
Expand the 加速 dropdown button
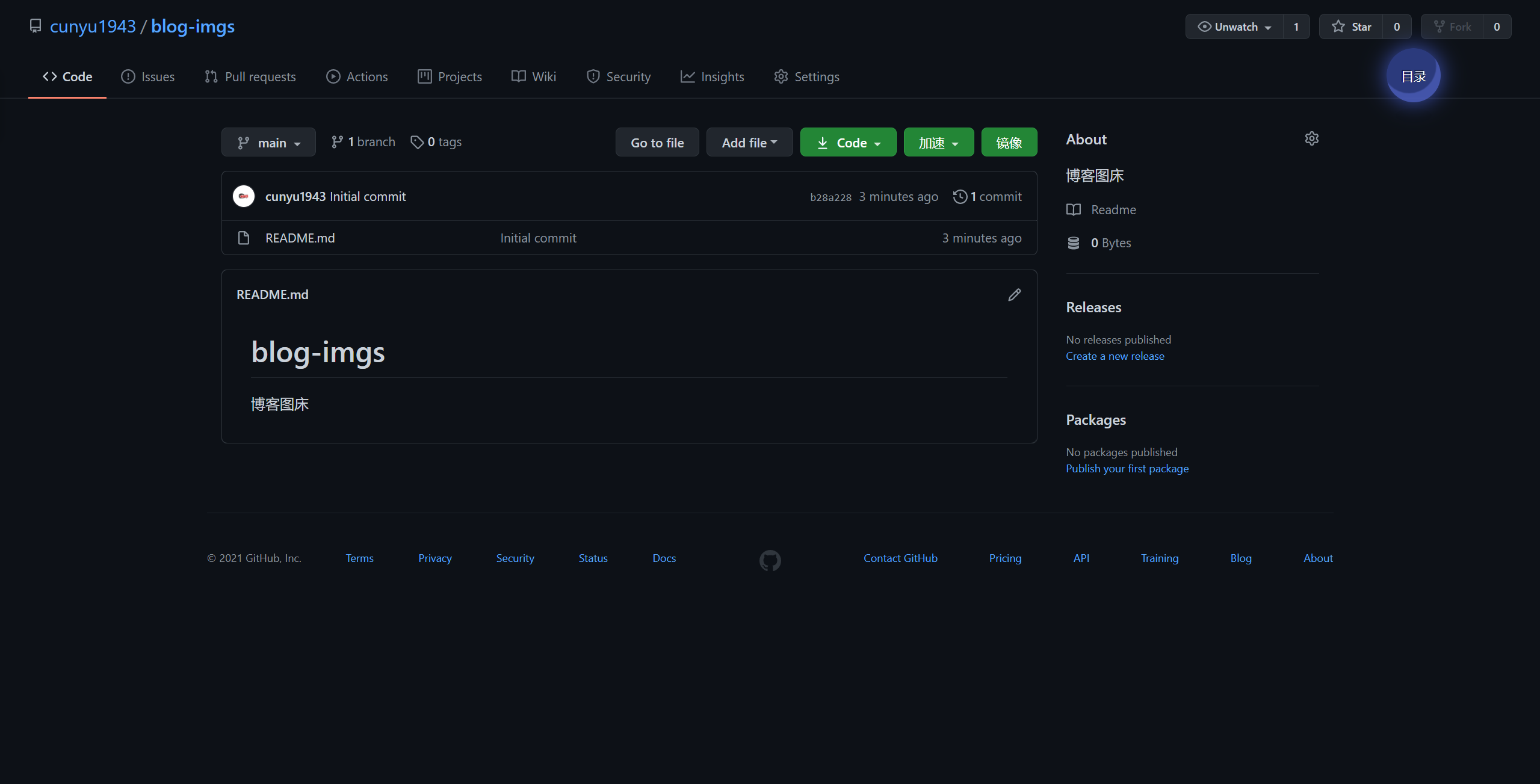938,143
